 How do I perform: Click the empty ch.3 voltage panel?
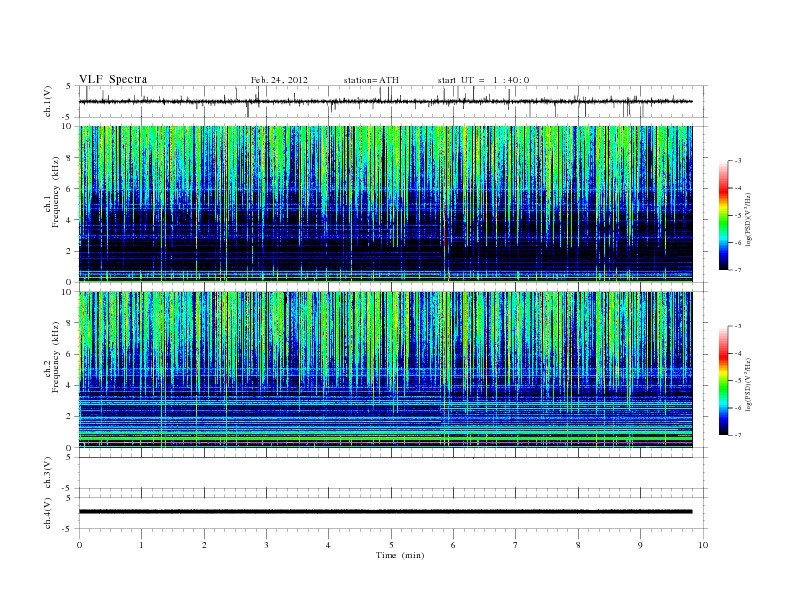click(392, 473)
